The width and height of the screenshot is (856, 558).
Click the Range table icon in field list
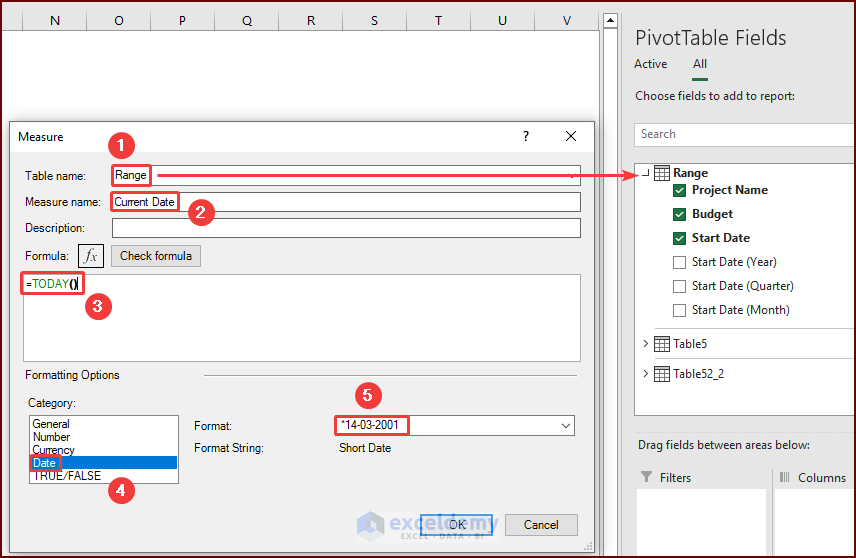coord(662,173)
